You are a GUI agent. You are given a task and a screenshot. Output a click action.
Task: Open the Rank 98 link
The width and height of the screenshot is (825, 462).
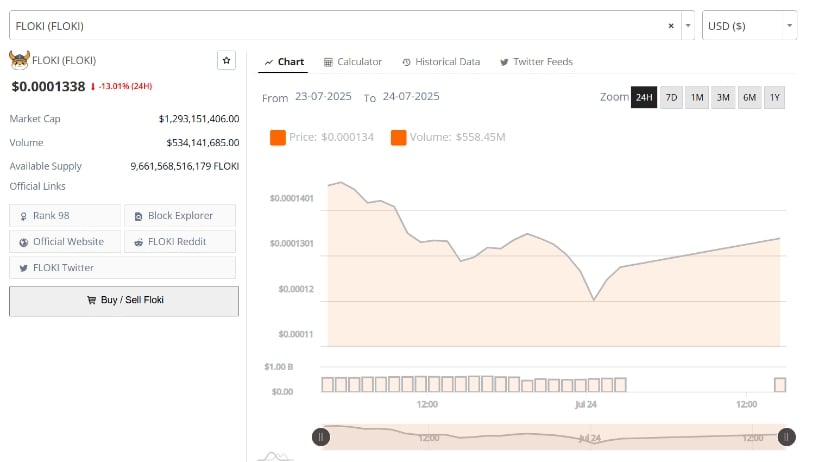[x=65, y=216]
